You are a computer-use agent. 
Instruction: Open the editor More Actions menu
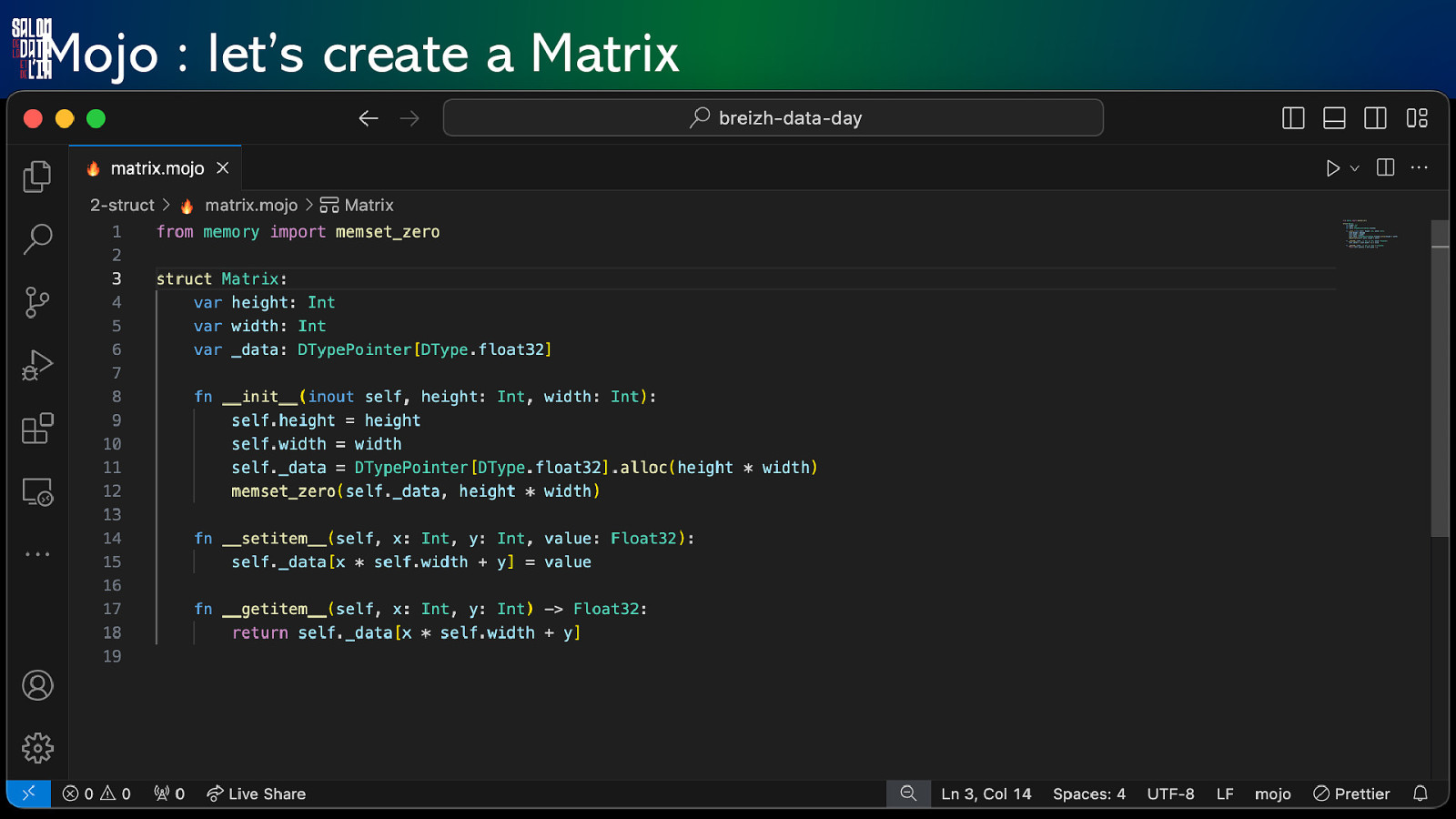pyautogui.click(x=1419, y=167)
